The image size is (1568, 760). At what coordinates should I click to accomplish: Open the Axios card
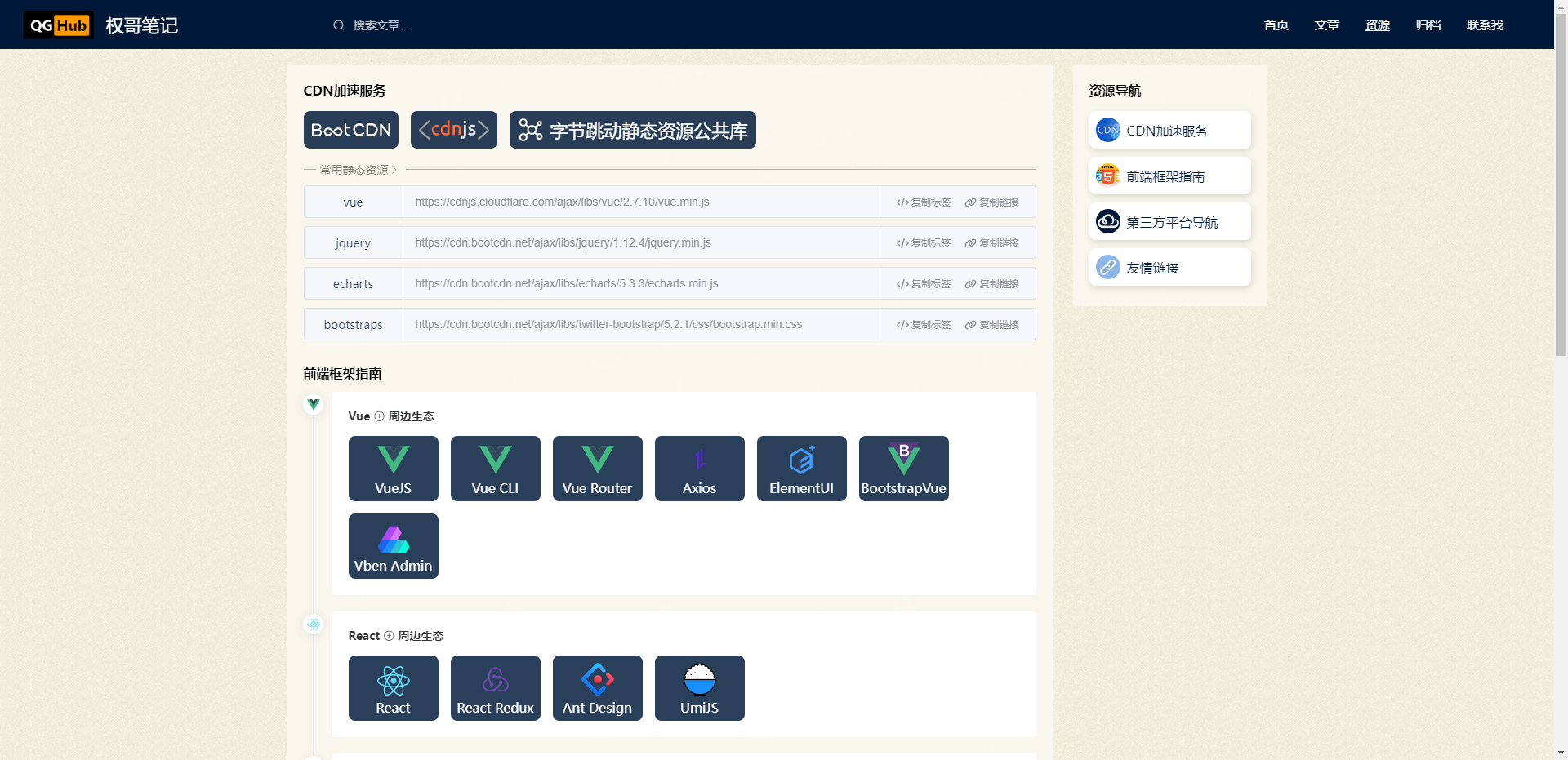[x=699, y=468]
